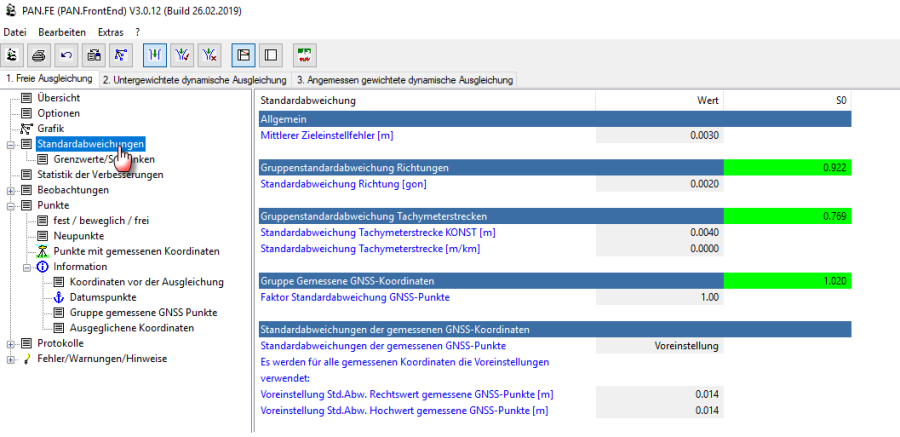900x437 pixels.
Task: Switch to Untergewichtete dynamische Ausgleichung tab
Action: tap(194, 80)
